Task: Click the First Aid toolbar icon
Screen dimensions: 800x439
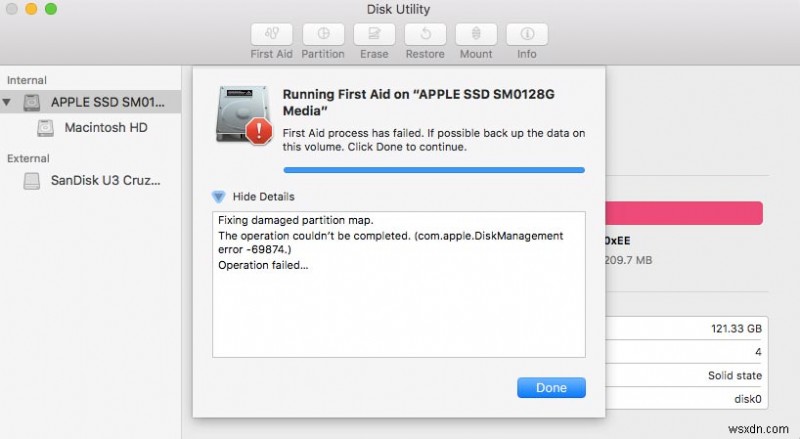Action: (x=271, y=33)
